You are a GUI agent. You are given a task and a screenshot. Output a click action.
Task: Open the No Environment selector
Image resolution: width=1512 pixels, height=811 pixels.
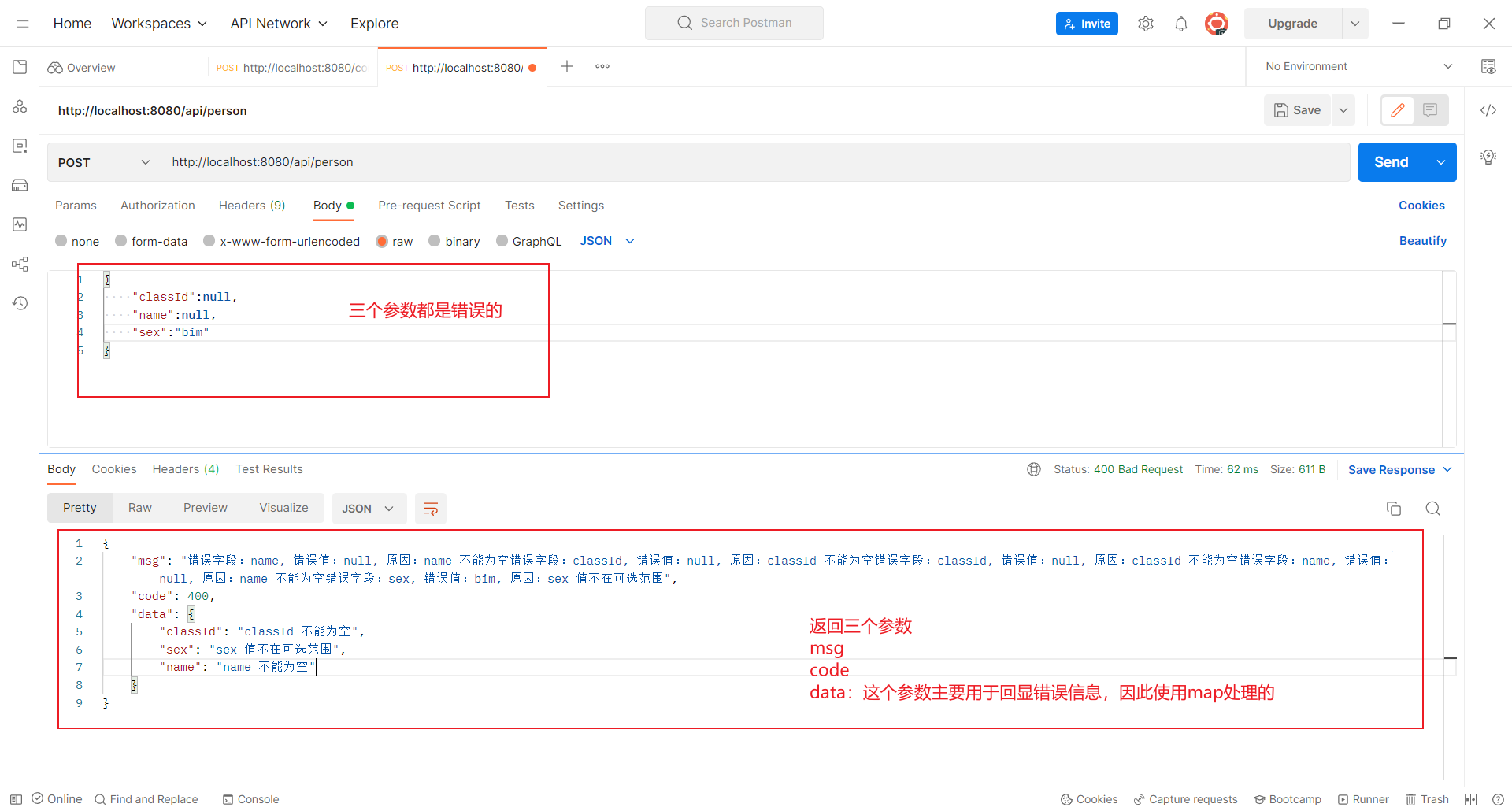(1356, 66)
